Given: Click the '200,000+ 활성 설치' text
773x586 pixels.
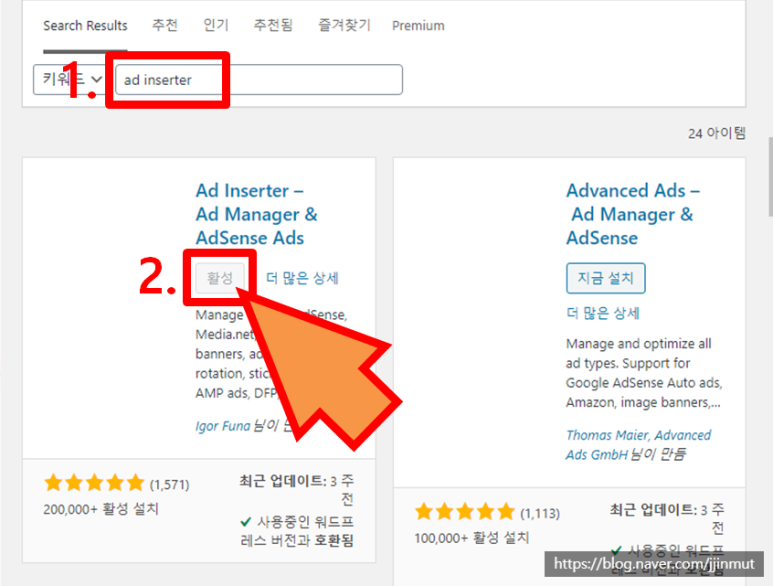Looking at the screenshot, I should 101,509.
